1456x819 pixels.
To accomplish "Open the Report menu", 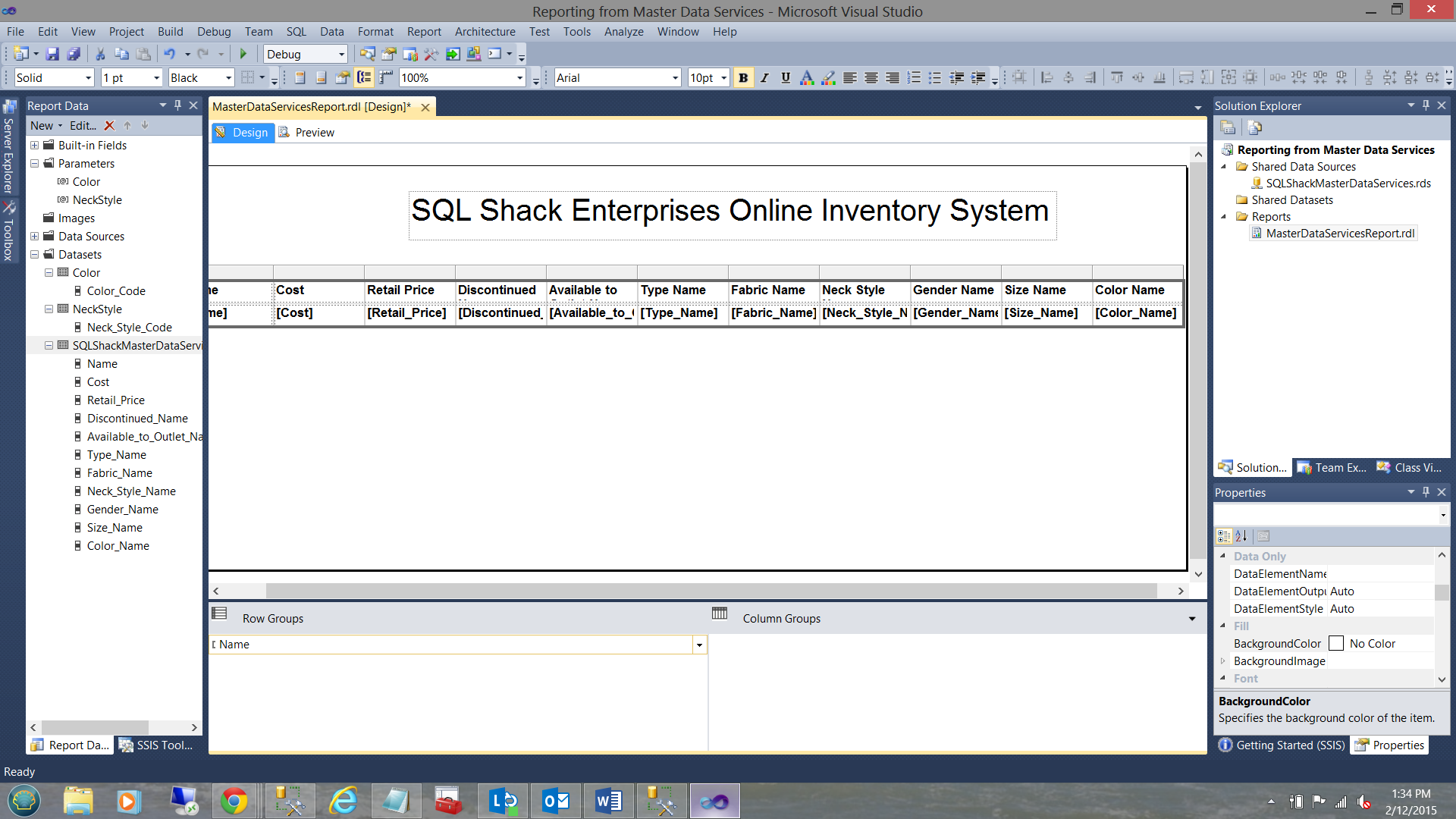I will coord(423,32).
